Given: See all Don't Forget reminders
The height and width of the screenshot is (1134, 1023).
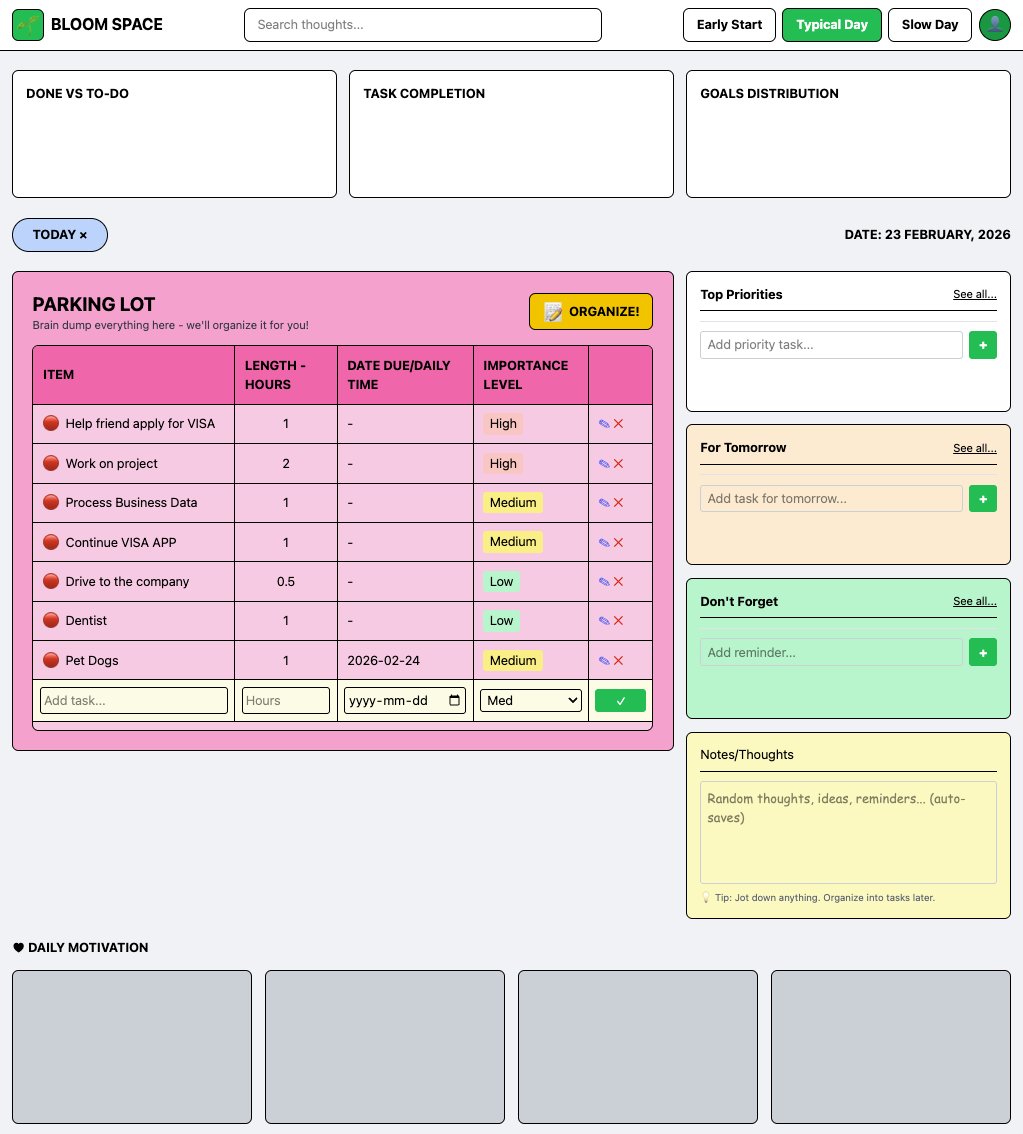Looking at the screenshot, I should pos(974,602).
